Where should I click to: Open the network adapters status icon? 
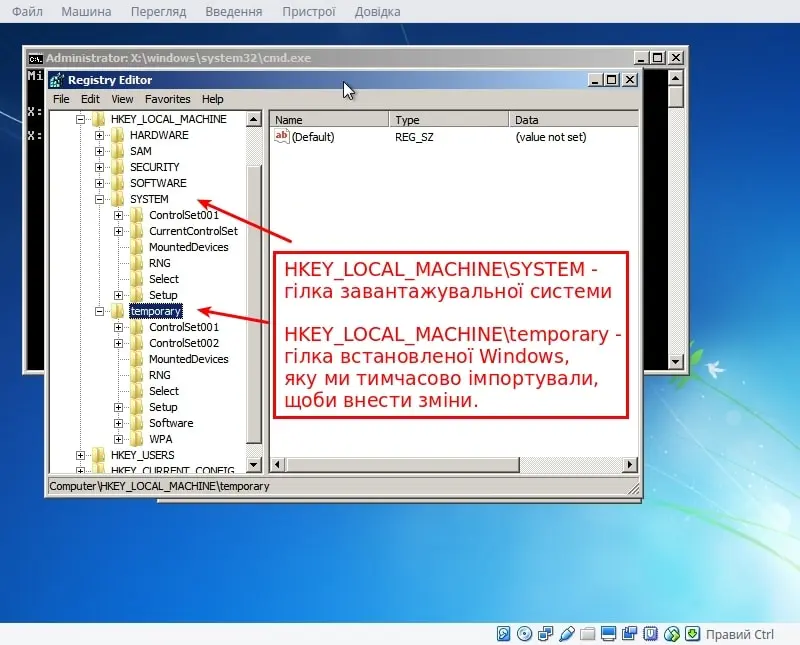545,634
